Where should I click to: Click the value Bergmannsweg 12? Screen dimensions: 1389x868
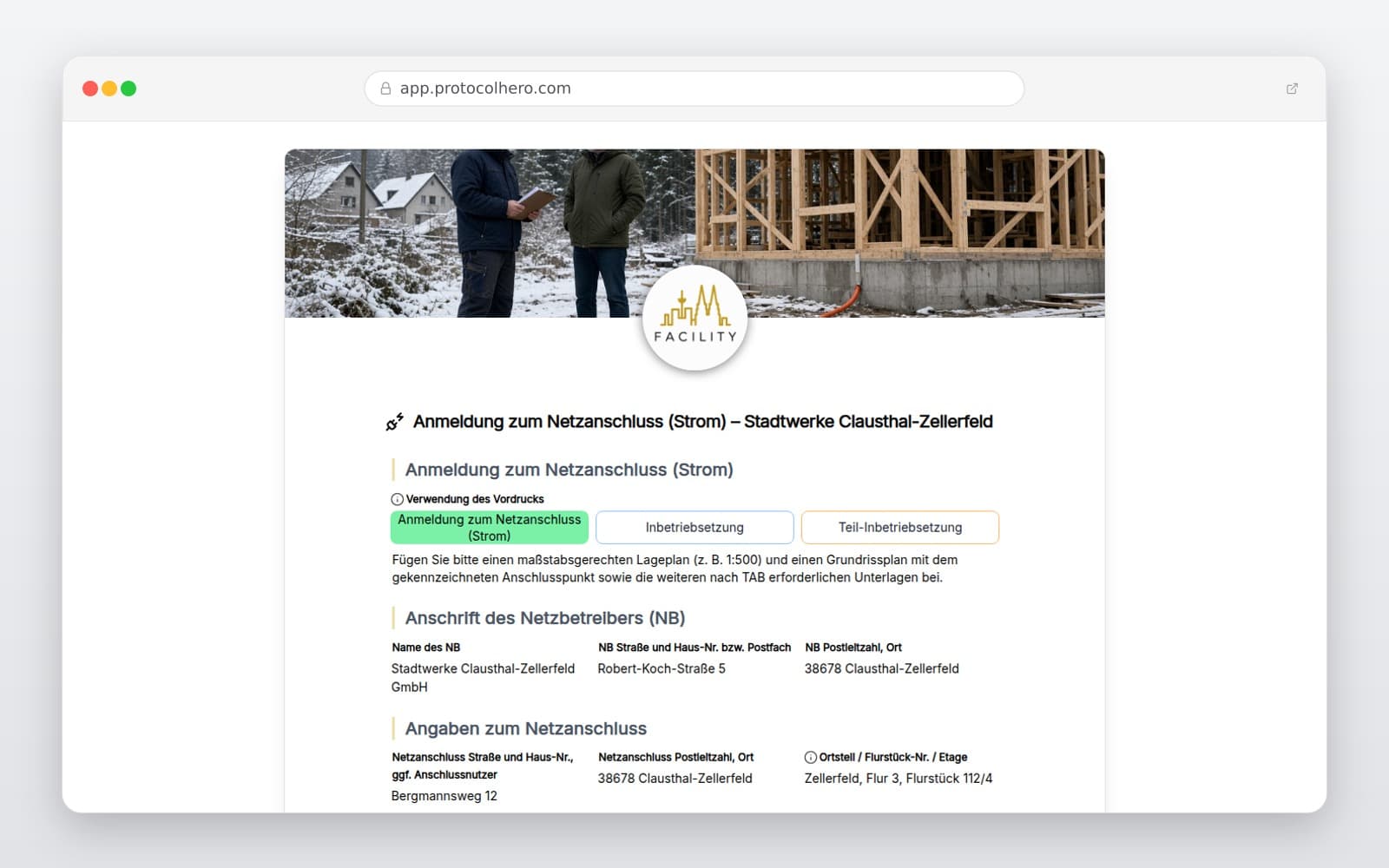coord(444,796)
